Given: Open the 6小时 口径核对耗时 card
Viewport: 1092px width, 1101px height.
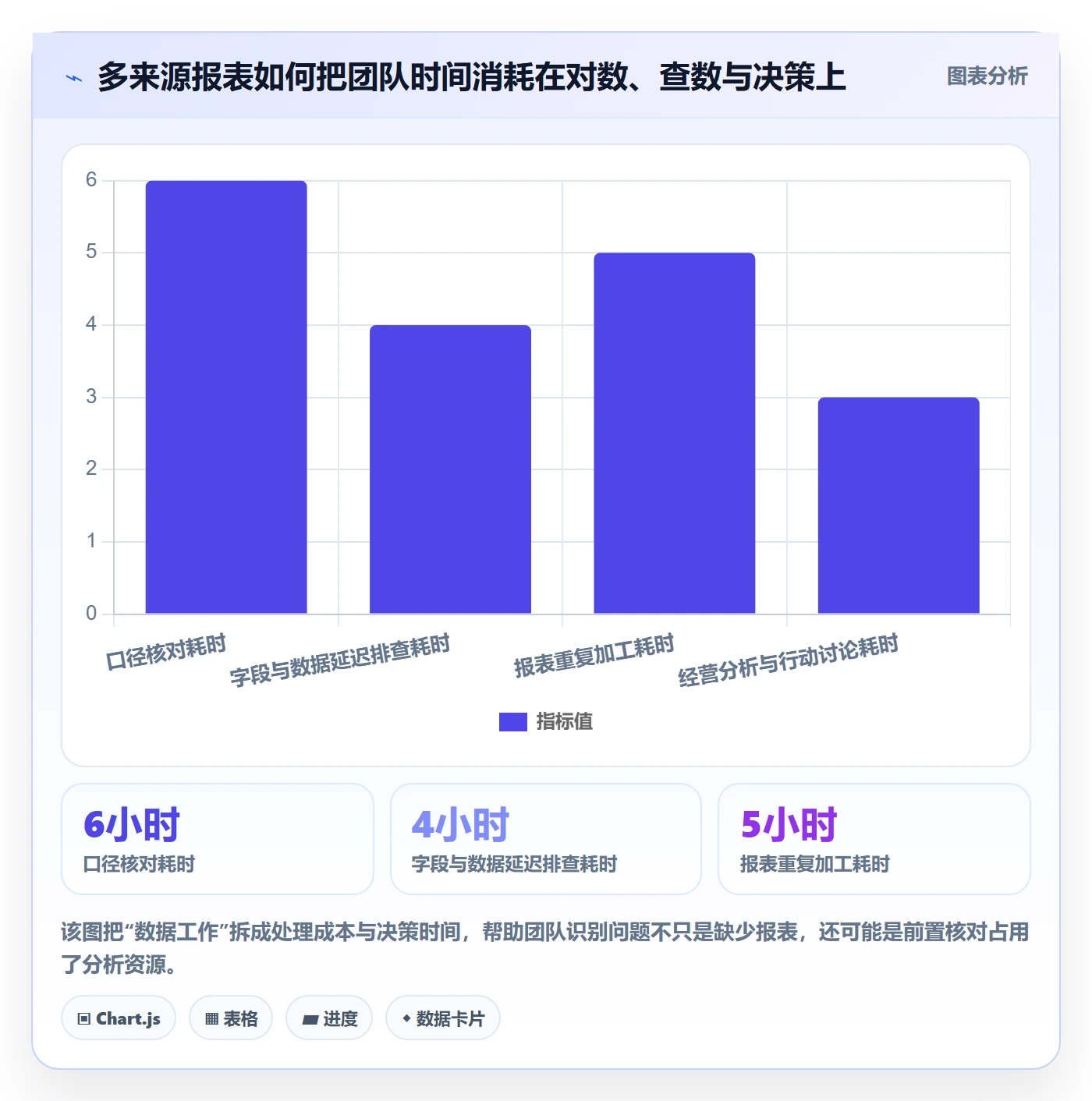Looking at the screenshot, I should click(x=218, y=839).
